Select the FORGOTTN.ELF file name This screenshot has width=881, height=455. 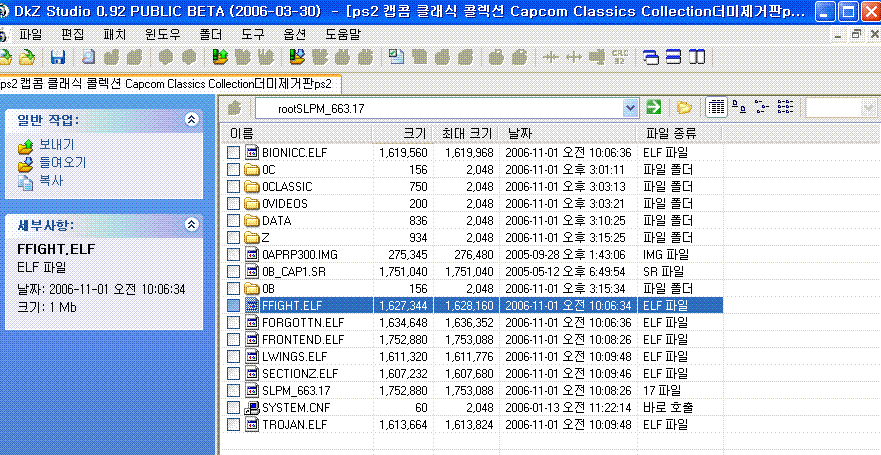[303, 323]
